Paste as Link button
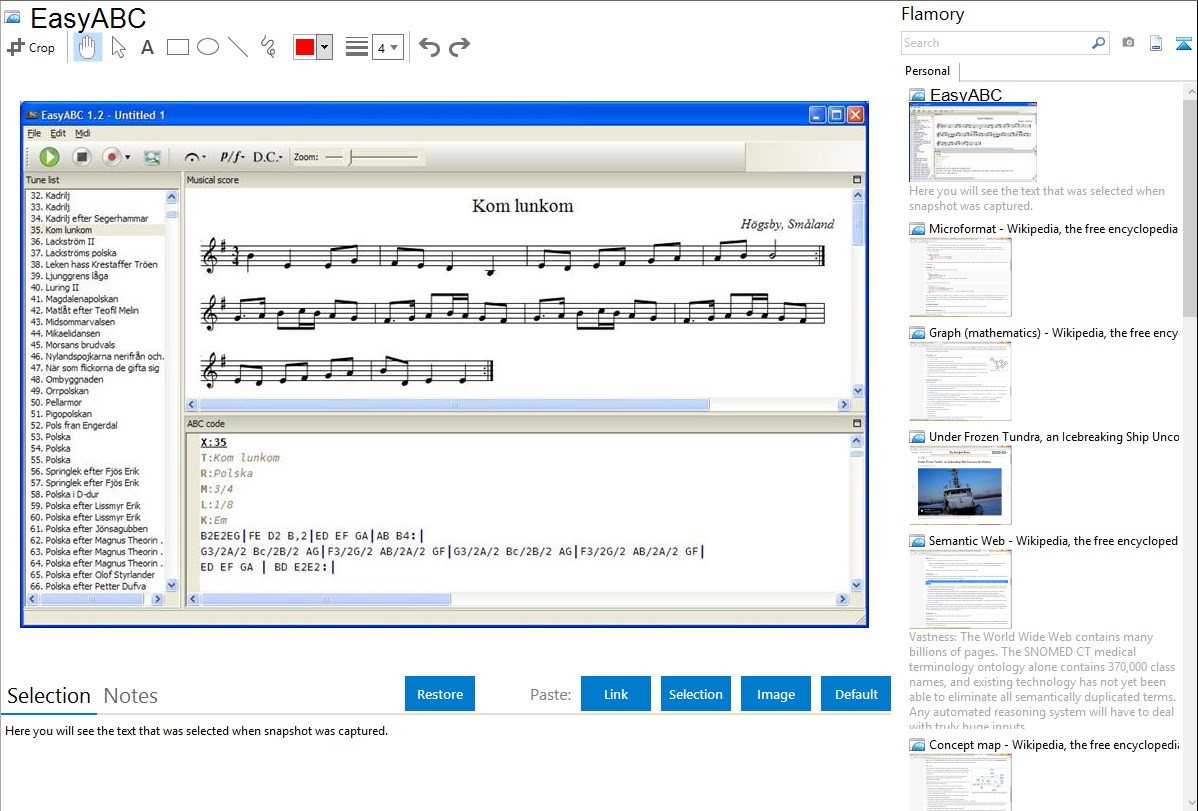Viewport: 1198px width, 811px height. (x=616, y=694)
